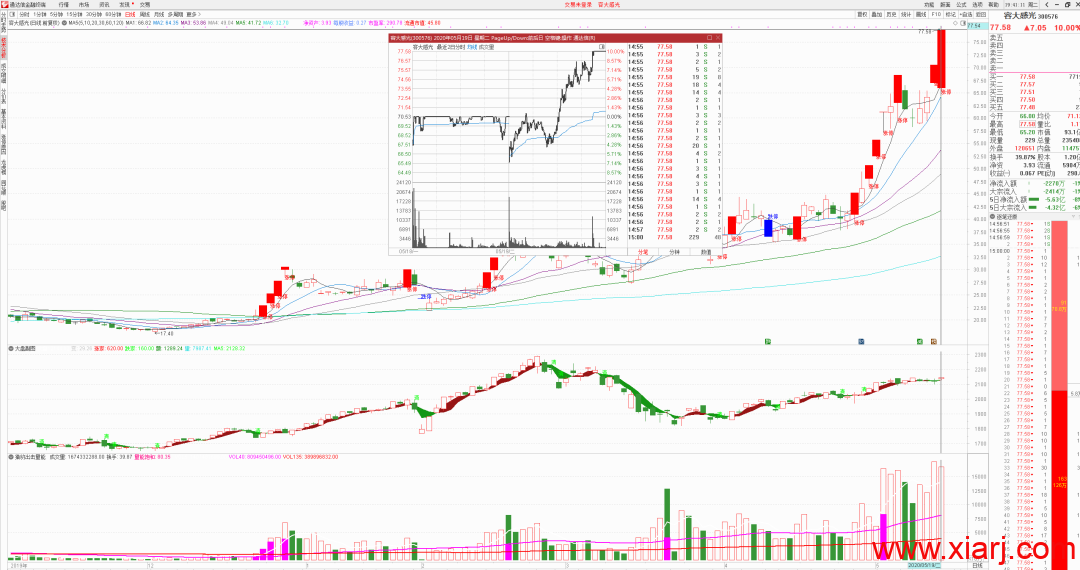Switch to 分时 period

[x=24, y=14]
